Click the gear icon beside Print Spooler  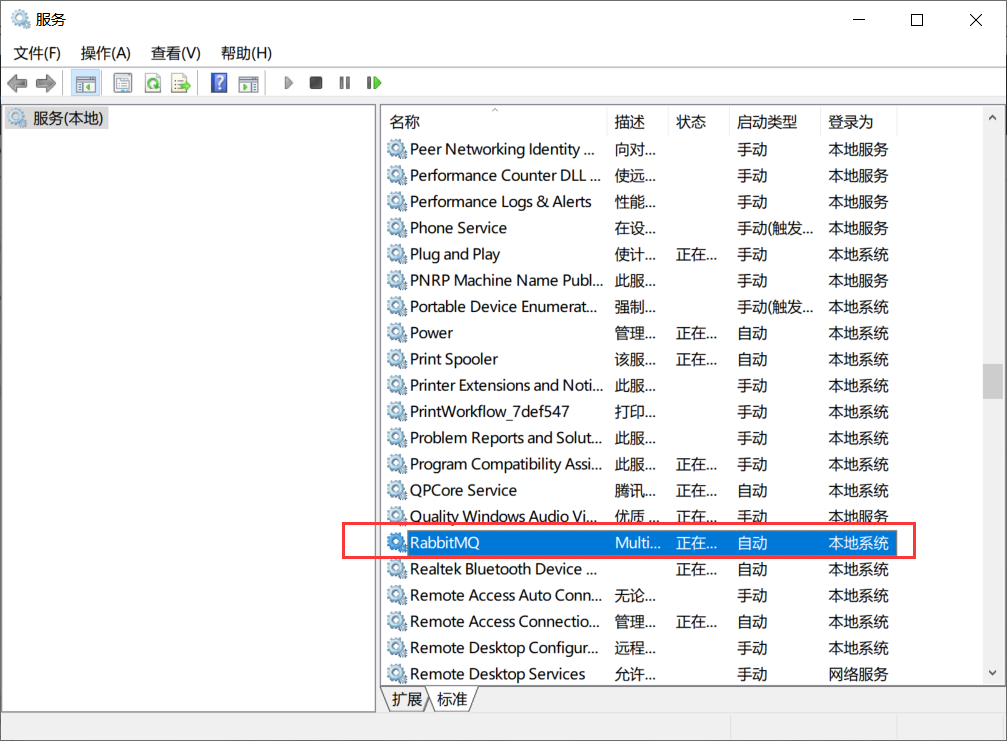click(397, 359)
